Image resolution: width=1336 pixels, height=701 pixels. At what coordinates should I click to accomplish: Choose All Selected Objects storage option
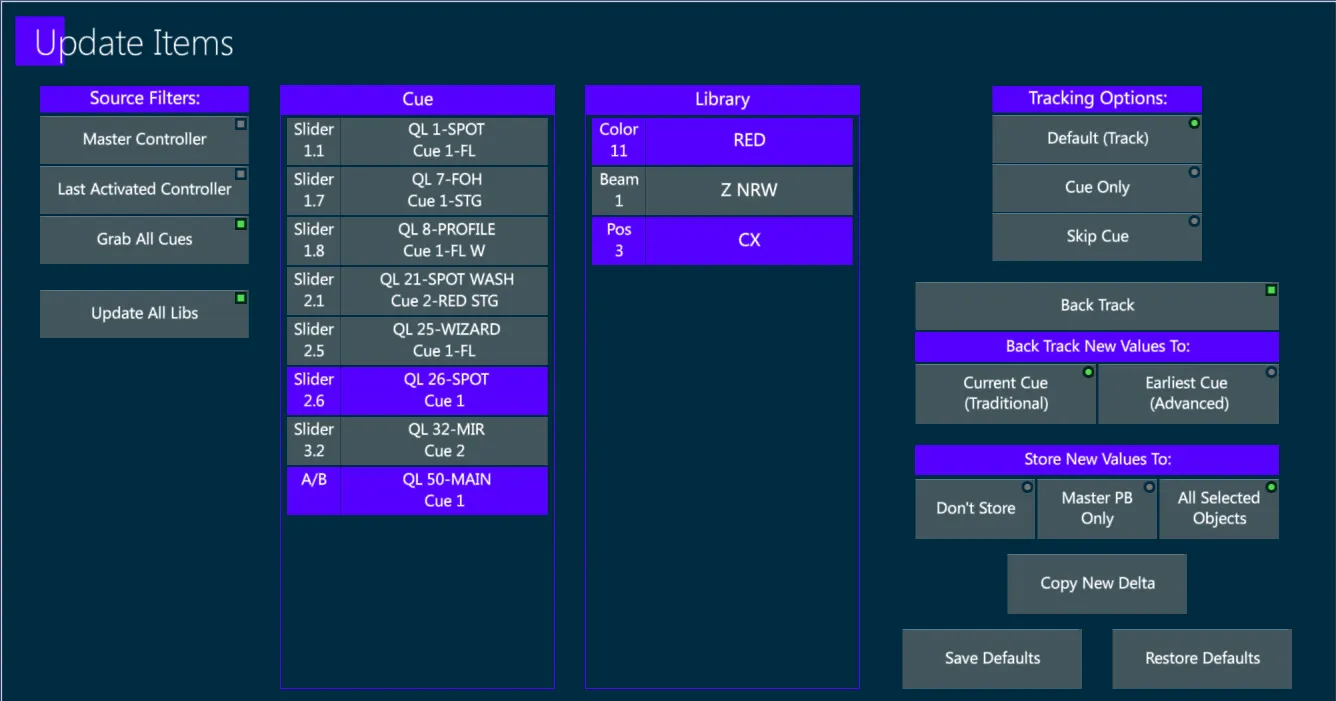tap(1219, 508)
